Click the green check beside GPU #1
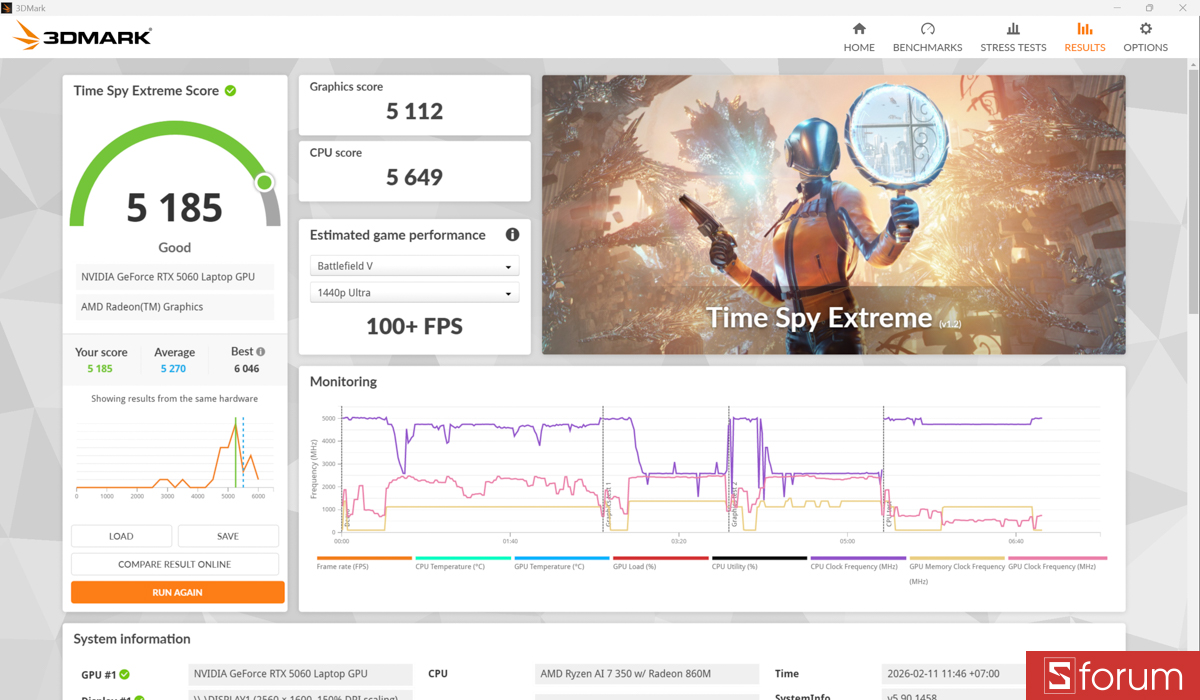This screenshot has width=1200, height=700. 123,673
